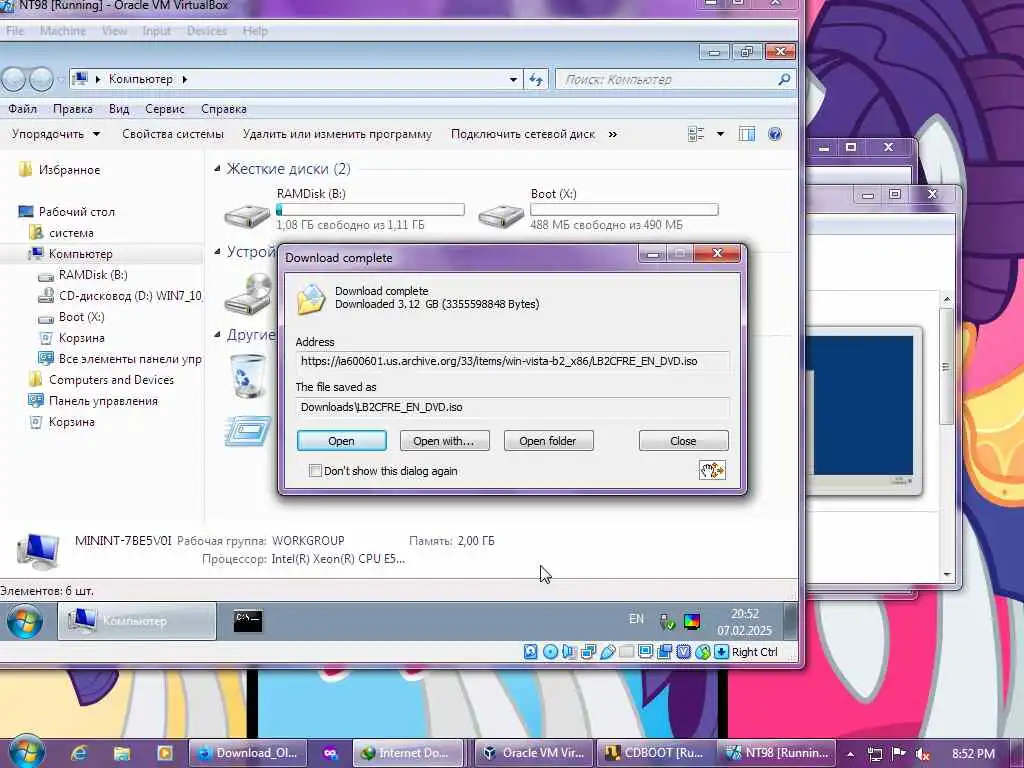1024x768 pixels.
Task: Click the Open folder button
Action: tap(549, 441)
